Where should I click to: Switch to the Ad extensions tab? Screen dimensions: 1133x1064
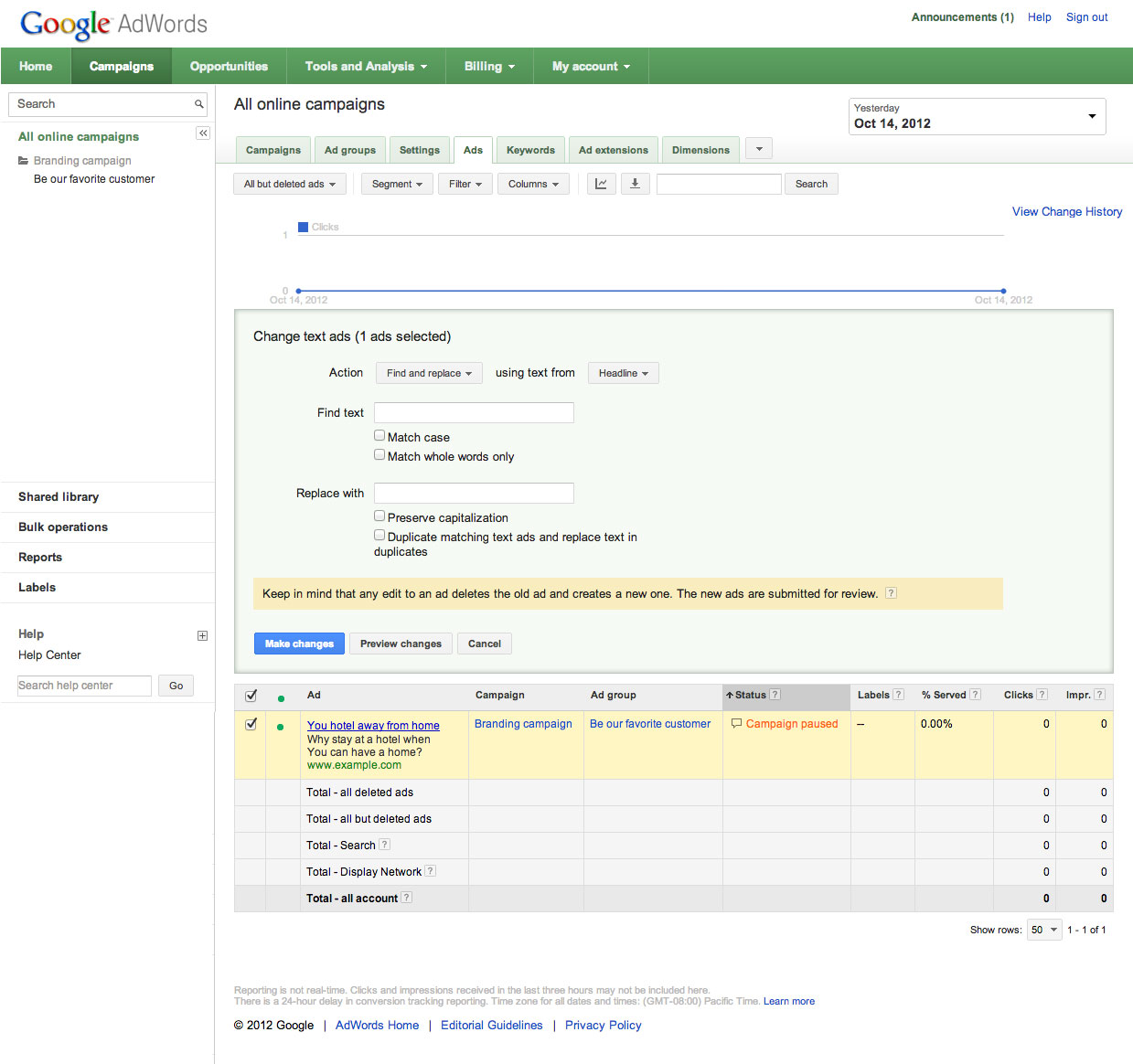point(614,150)
